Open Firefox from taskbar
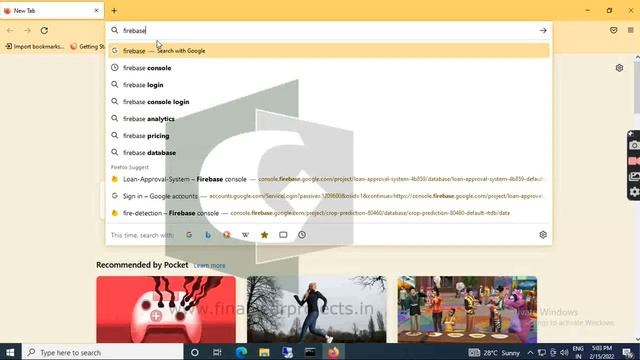Screen dimensions: 640x360 [333, 352]
